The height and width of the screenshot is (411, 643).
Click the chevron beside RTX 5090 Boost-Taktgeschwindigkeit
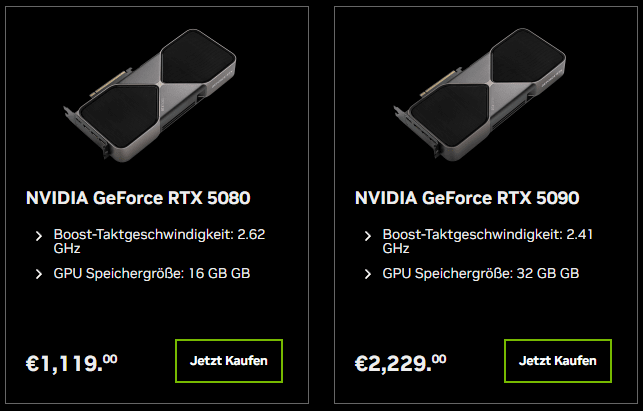pos(370,237)
